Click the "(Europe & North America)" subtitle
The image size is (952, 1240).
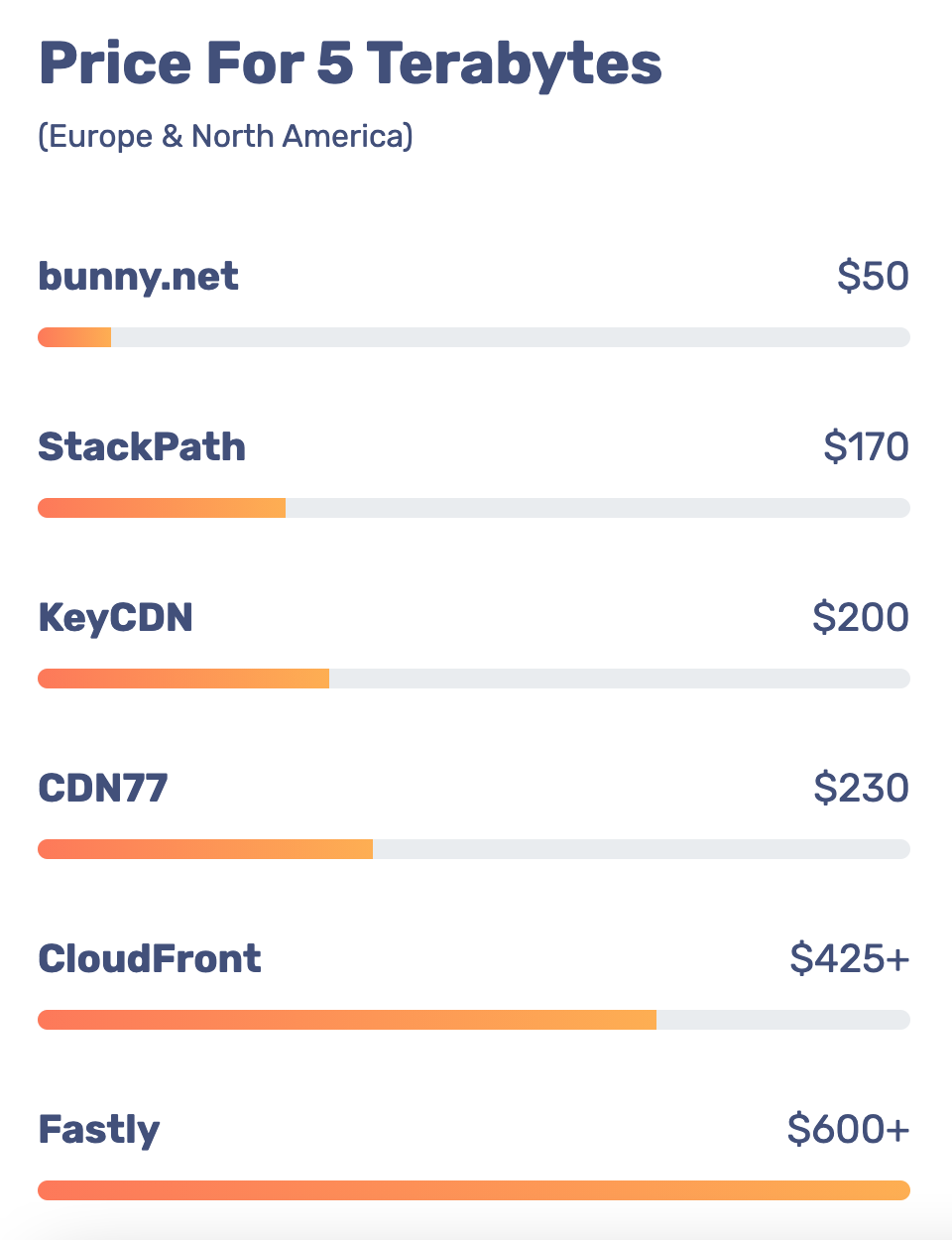(x=225, y=136)
